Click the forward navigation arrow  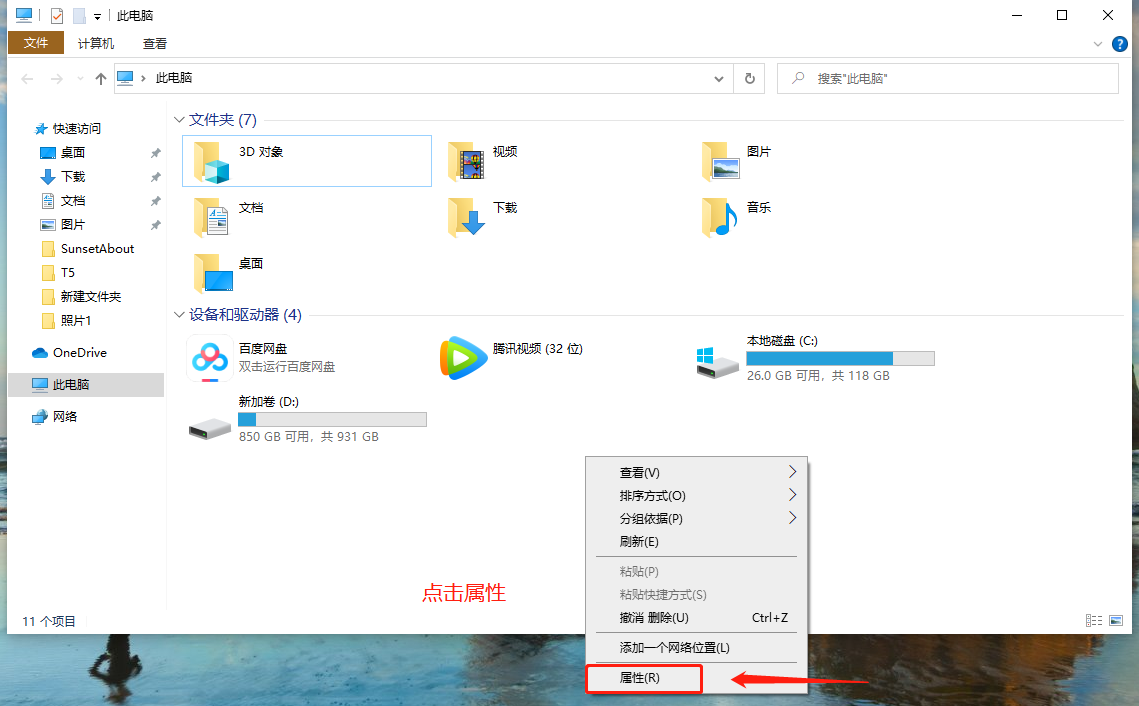click(57, 78)
